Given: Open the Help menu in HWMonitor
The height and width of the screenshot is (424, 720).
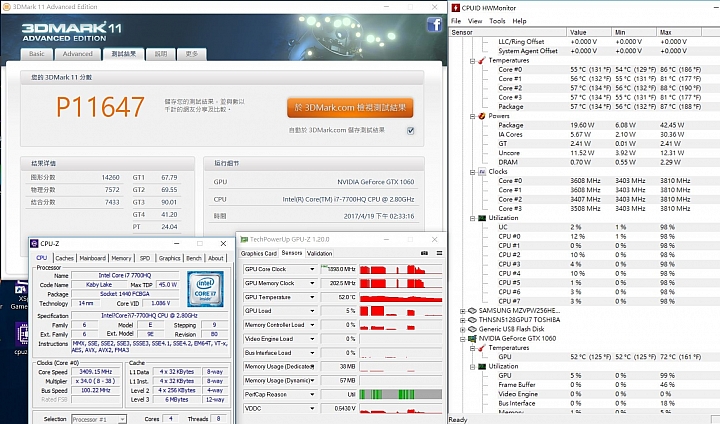Looking at the screenshot, I should [519, 21].
